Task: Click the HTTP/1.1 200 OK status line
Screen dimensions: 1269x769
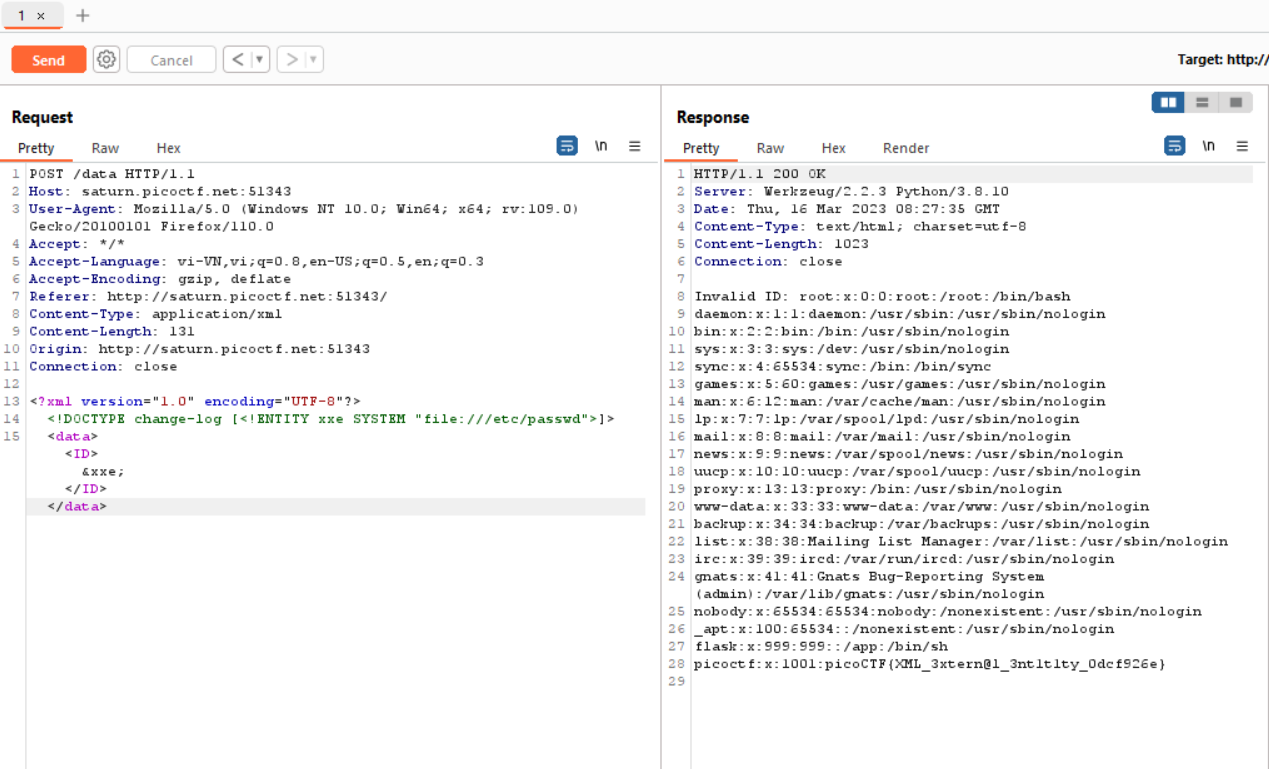Action: click(x=760, y=174)
